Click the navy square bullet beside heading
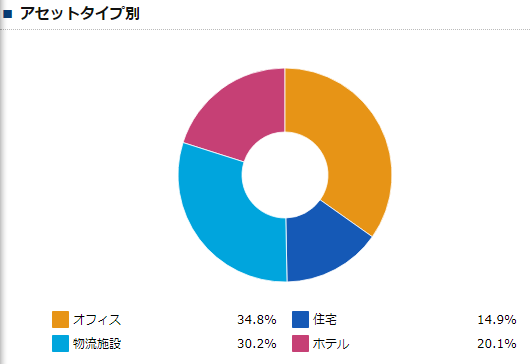531x364 pixels. [x=7, y=14]
